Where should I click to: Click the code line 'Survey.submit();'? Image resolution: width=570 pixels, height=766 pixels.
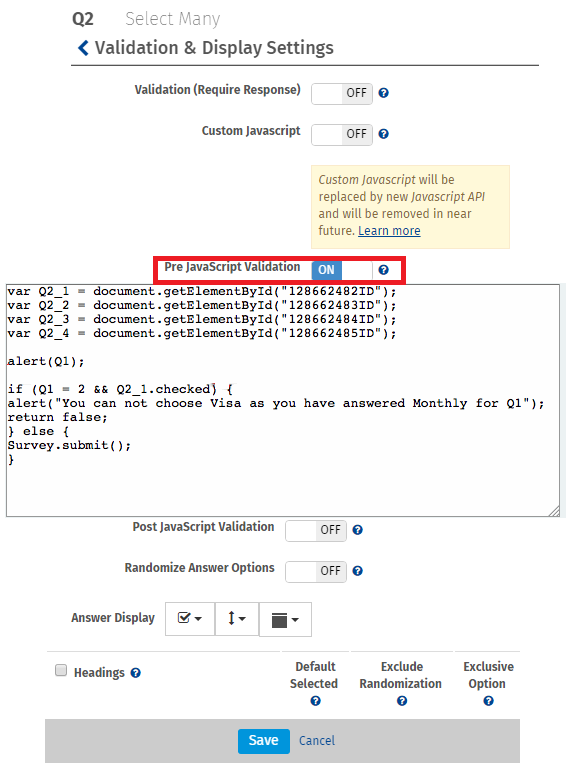coord(69,446)
